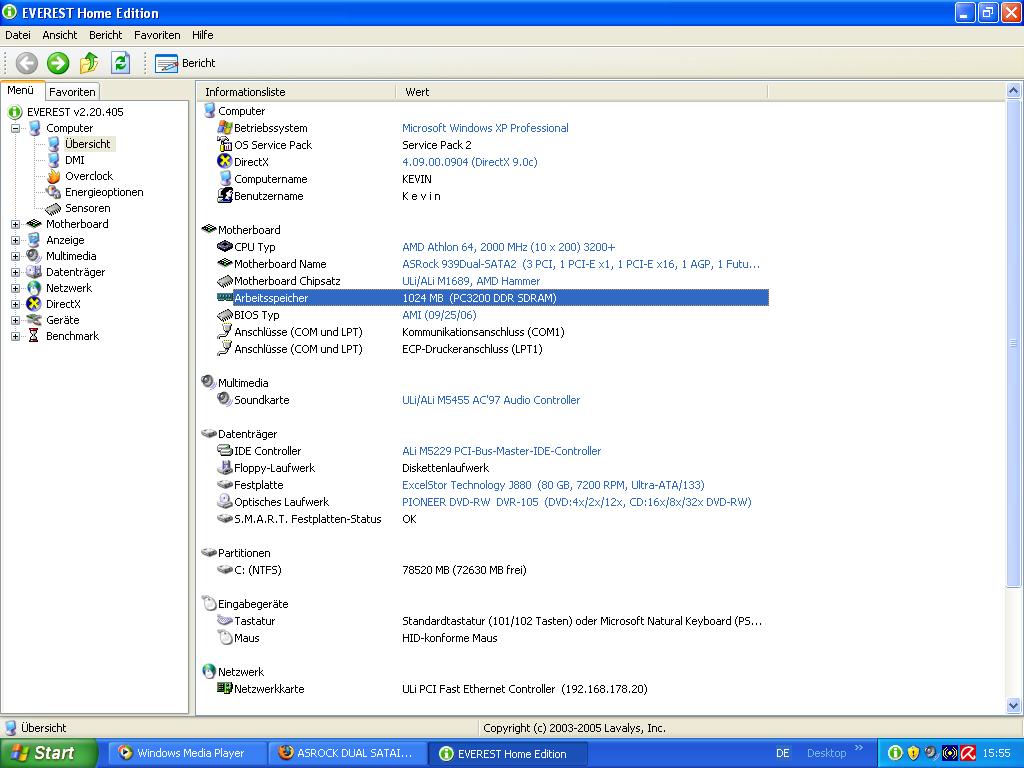Select the Energieoptionen icon in tree
Viewport: 1024px width, 768px height.
(54, 192)
